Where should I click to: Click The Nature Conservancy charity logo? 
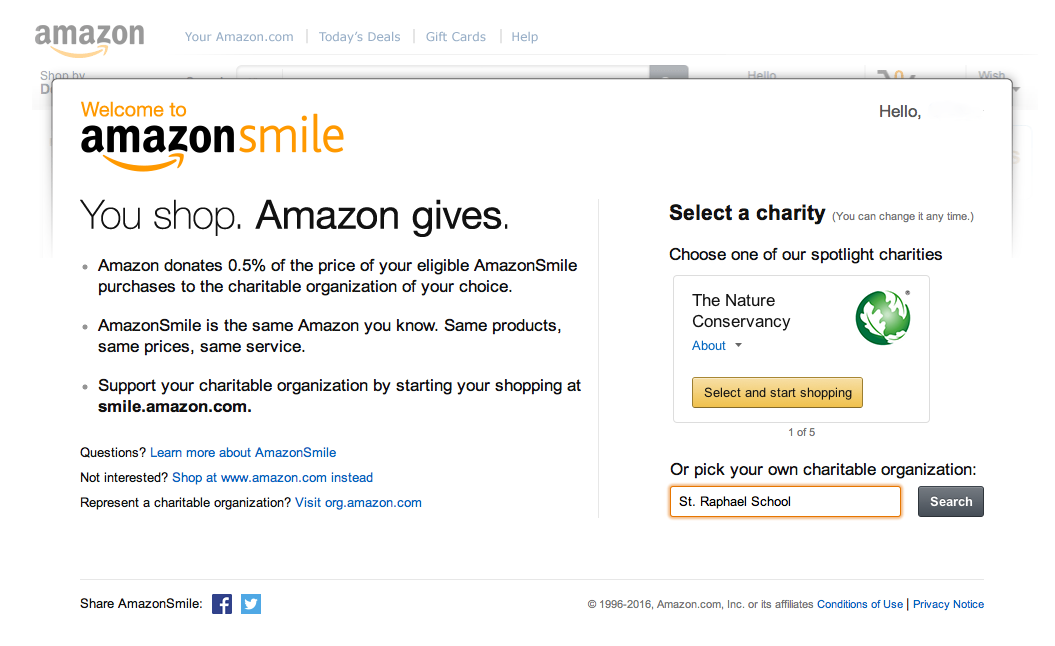click(x=882, y=317)
